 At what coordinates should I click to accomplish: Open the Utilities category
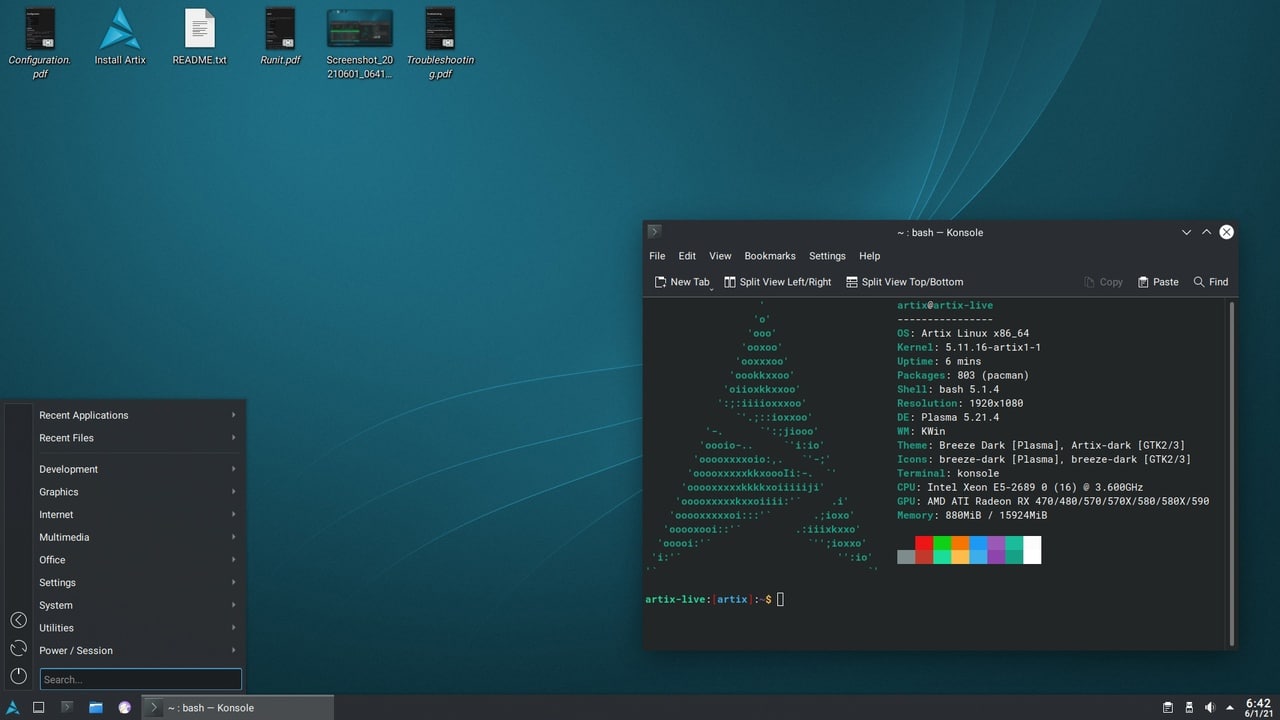coord(139,628)
